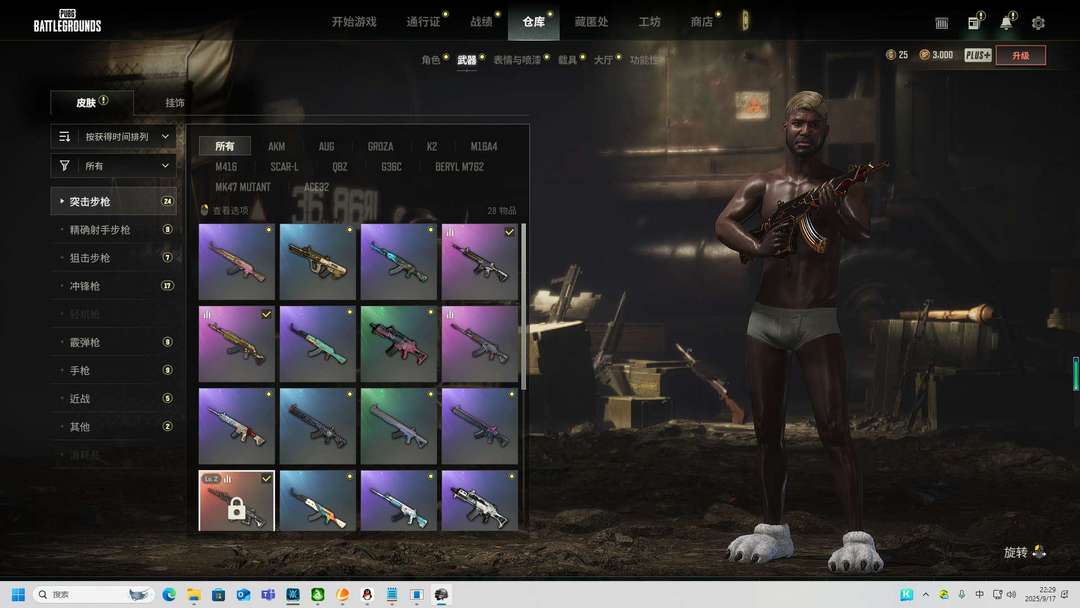1080x608 pixels.
Task: Launch Microsoft Edge from the taskbar
Action: click(x=169, y=594)
